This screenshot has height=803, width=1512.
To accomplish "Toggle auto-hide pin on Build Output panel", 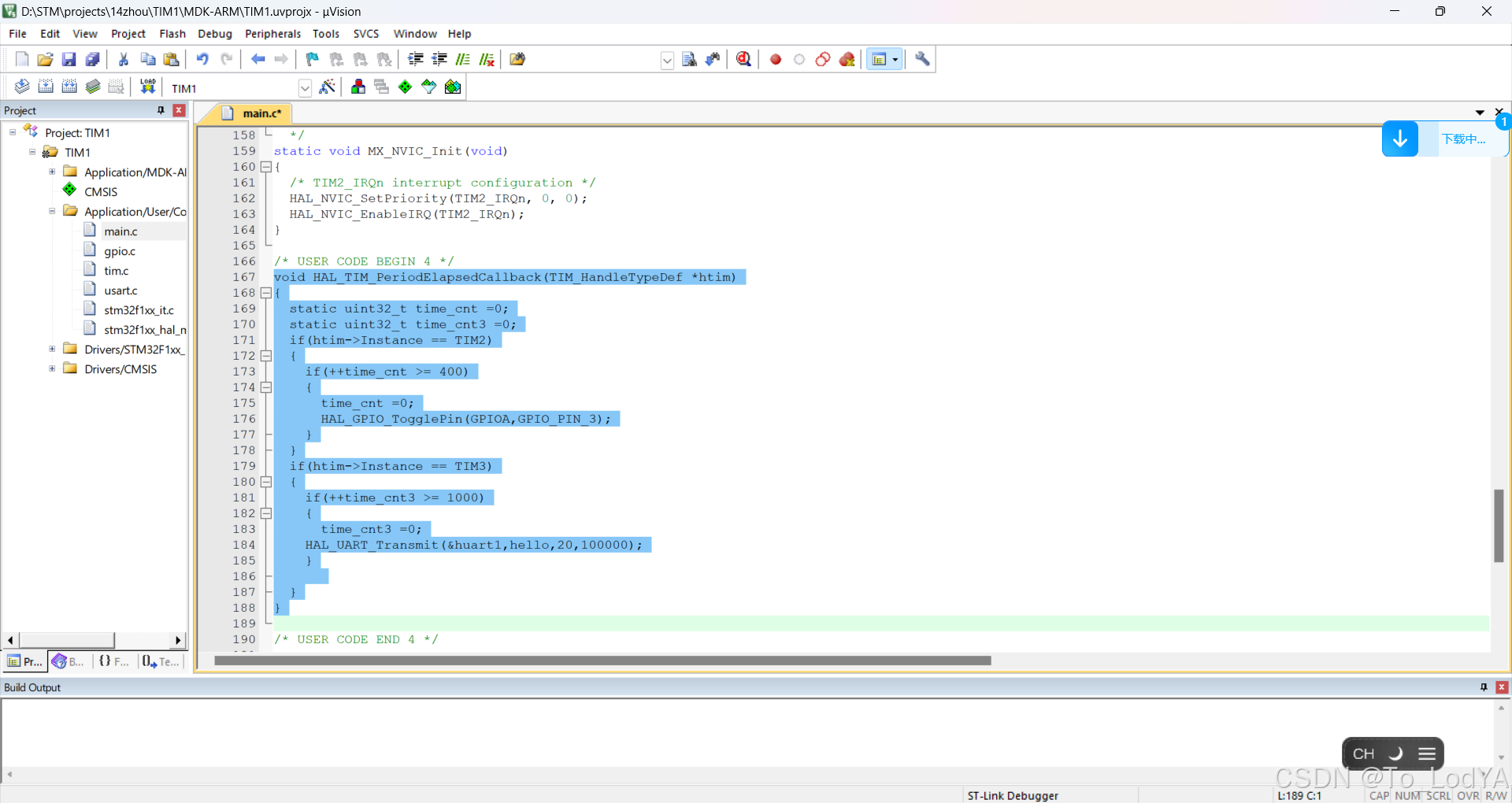I will click(1484, 687).
